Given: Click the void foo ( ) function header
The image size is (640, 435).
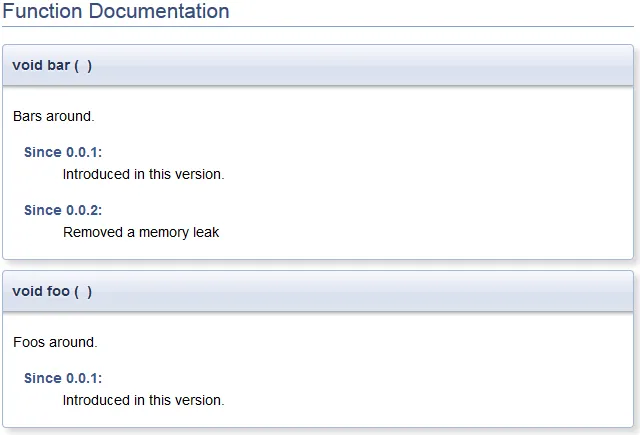Looking at the screenshot, I should [x=318, y=291].
